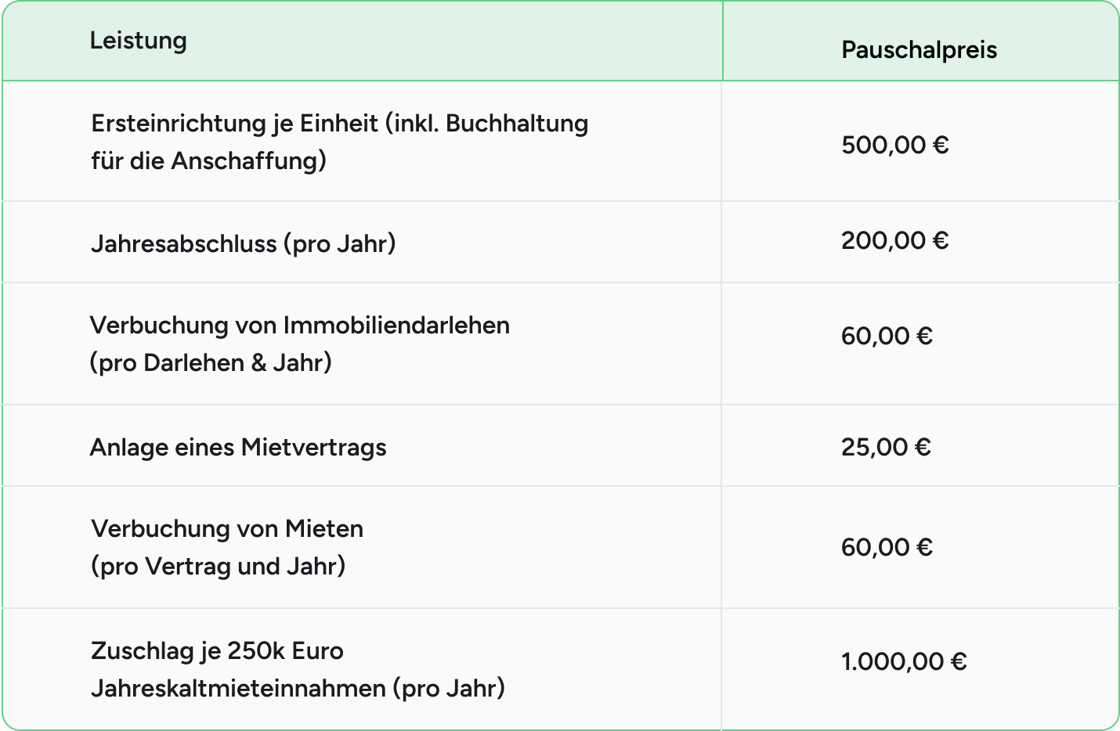Select the 'Verbuchung von Mieten' text
1120x731 pixels.
(x=227, y=528)
